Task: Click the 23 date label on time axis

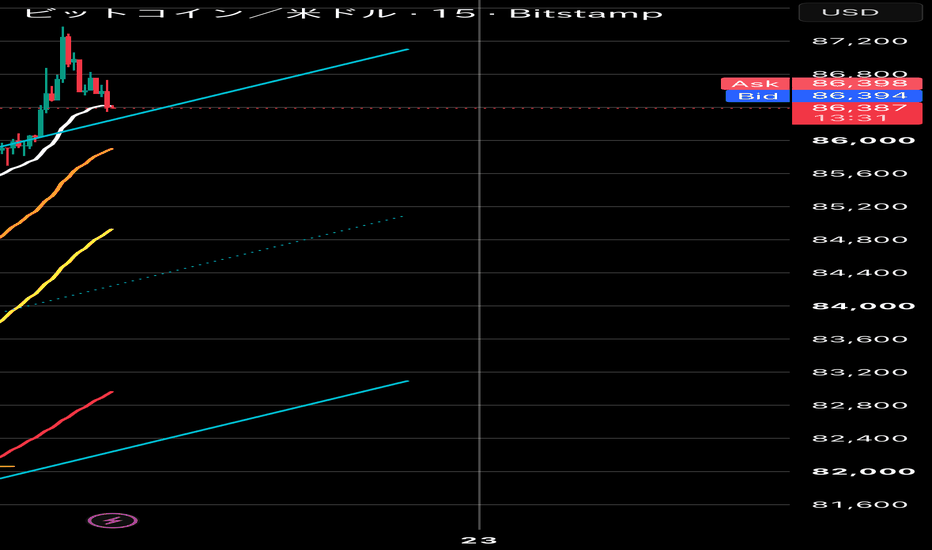Action: click(479, 540)
